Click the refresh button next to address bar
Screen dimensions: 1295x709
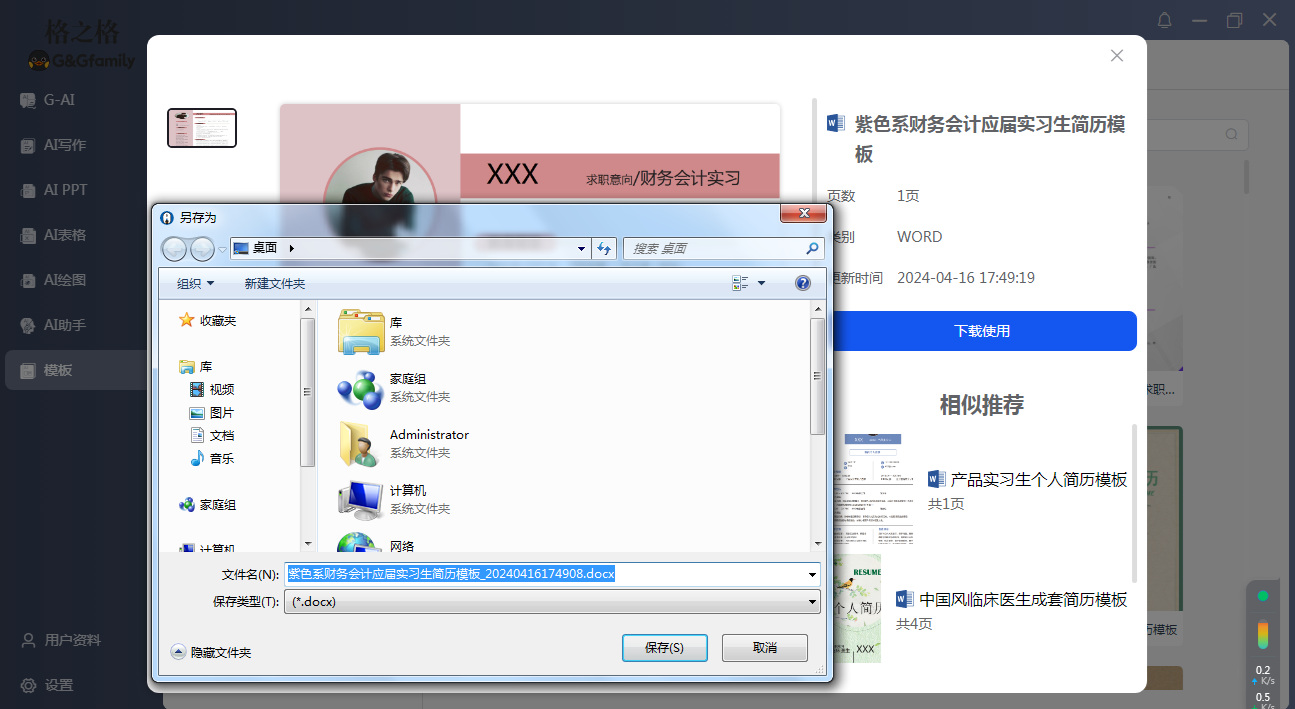[604, 248]
